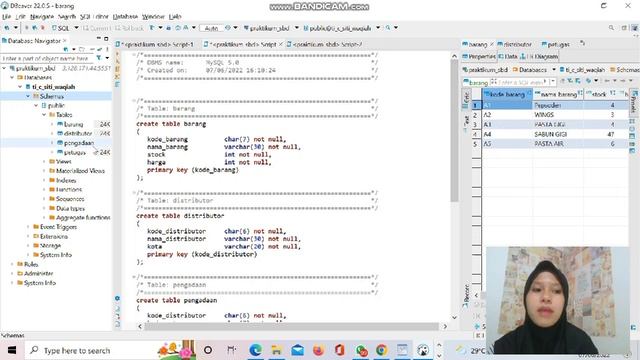Image resolution: width=640 pixels, height=360 pixels.
Task: Collapse the Schemas node
Action: click(28, 96)
